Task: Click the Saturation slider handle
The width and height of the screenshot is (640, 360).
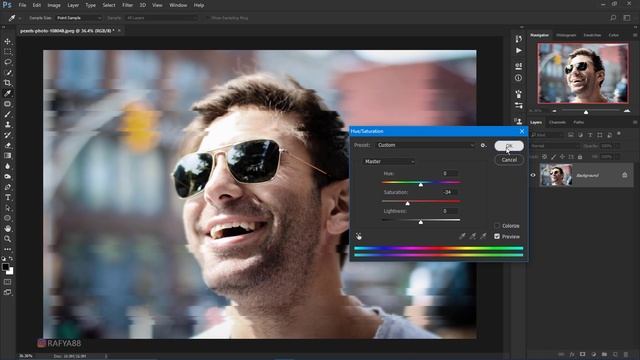Action: tap(407, 203)
